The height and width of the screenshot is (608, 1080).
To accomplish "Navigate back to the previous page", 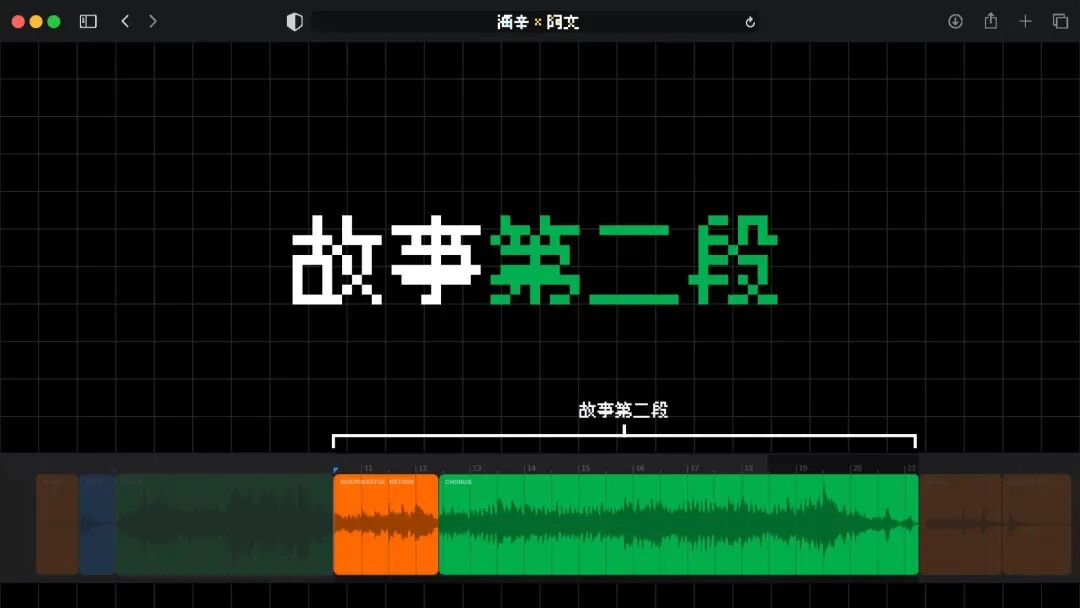I will pos(123,20).
